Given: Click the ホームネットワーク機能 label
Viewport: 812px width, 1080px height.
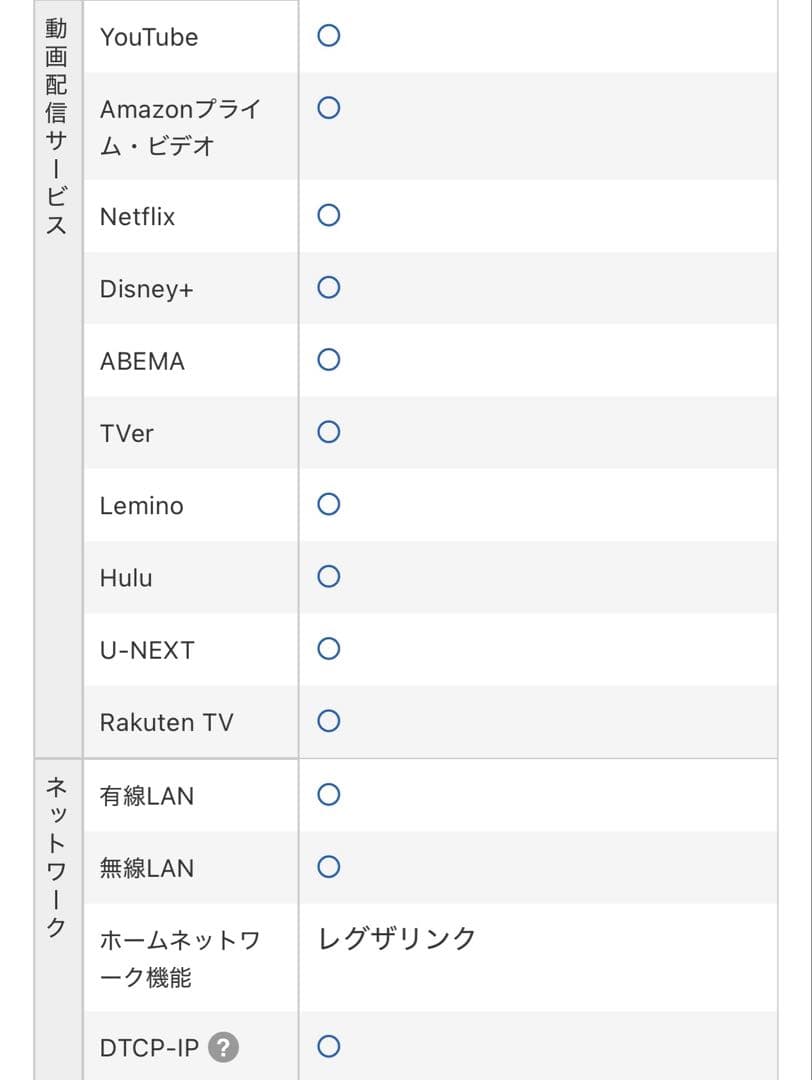Looking at the screenshot, I should click(180, 958).
